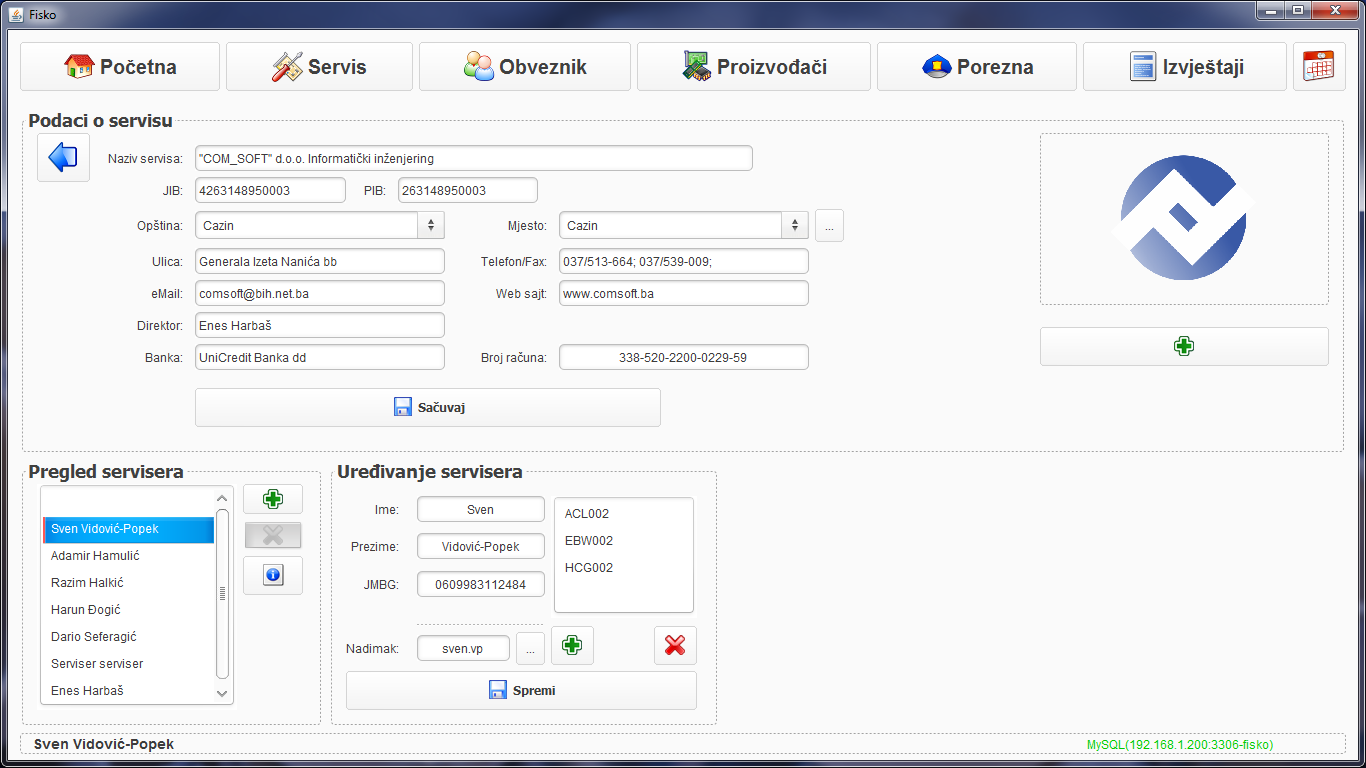Open the ellipsis button next to Mjesto
Screen dimensions: 1366x768
(829, 226)
